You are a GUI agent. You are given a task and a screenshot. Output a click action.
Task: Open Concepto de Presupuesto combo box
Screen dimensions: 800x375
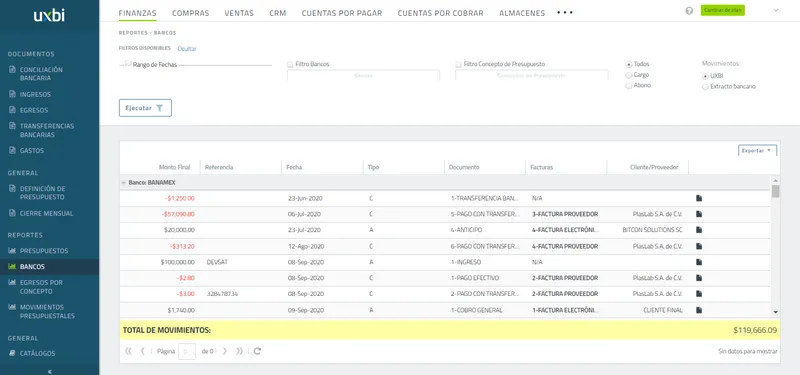pyautogui.click(x=532, y=75)
